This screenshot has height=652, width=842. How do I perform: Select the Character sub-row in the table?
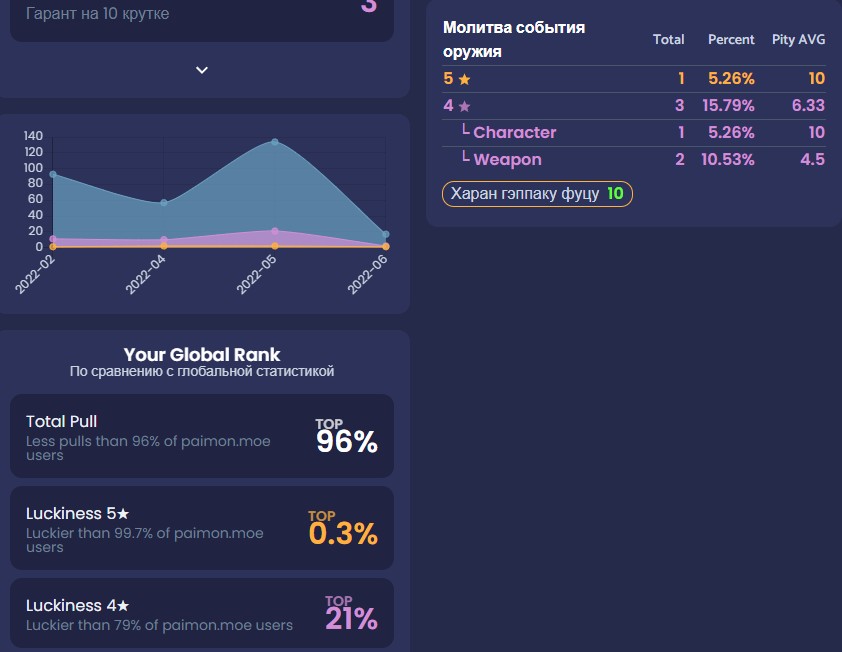(514, 133)
